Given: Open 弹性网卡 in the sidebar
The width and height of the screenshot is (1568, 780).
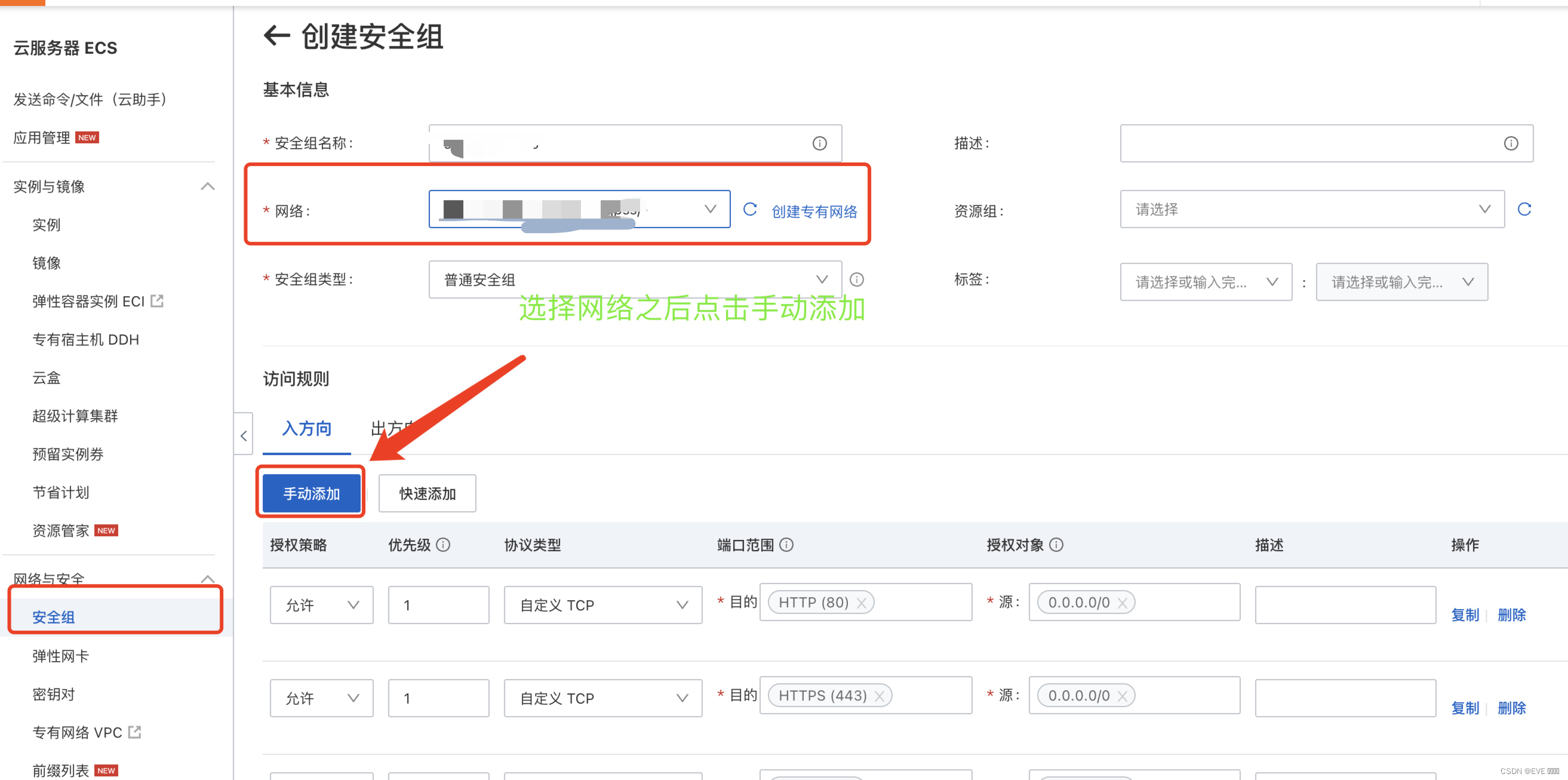Looking at the screenshot, I should tap(60, 656).
